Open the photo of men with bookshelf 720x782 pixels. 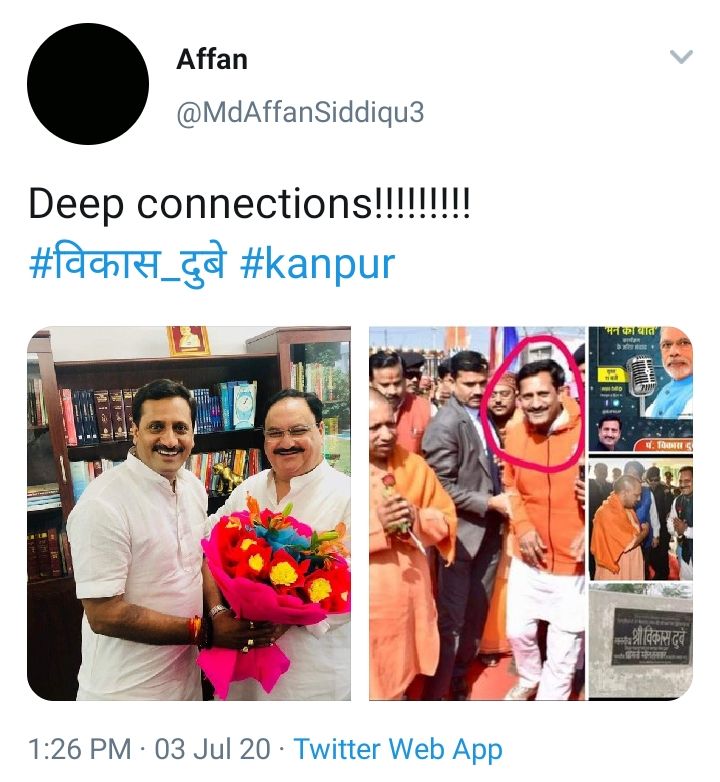pos(189,513)
